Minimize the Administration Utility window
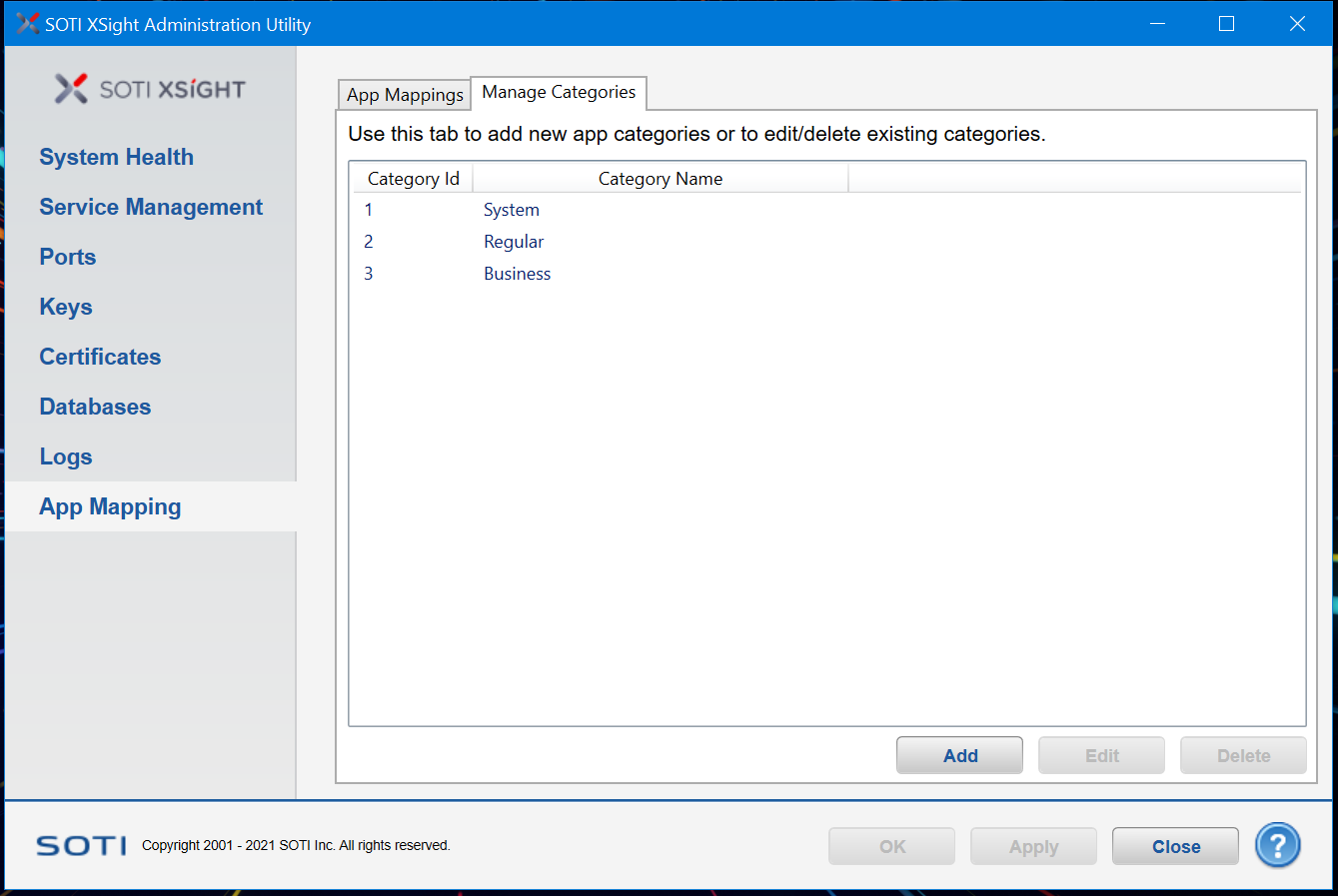Viewport: 1338px width, 896px height. (1158, 23)
